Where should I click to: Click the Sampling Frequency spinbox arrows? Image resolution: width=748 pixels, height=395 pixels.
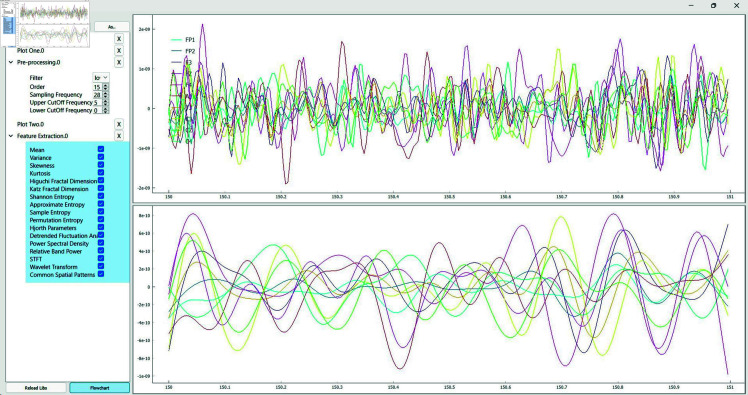point(105,95)
